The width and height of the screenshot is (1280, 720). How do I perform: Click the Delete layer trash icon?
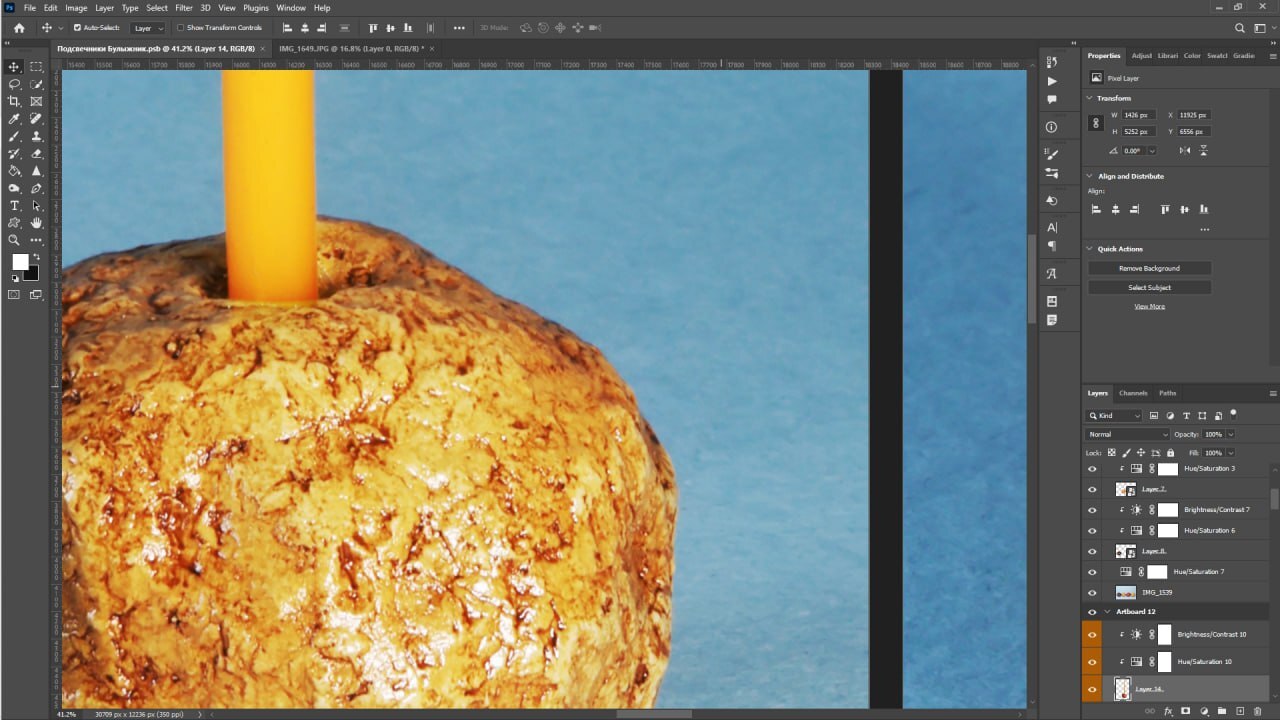pos(1258,712)
